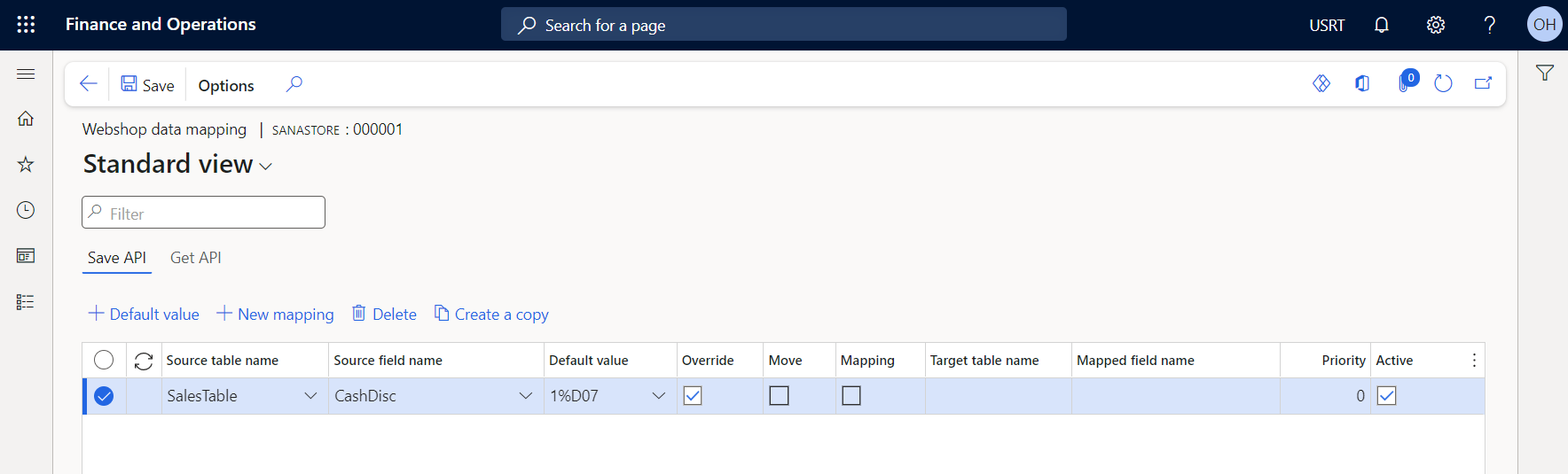Toggle Override checkbox for CashDisc row
This screenshot has height=474, width=1568.
(x=693, y=396)
